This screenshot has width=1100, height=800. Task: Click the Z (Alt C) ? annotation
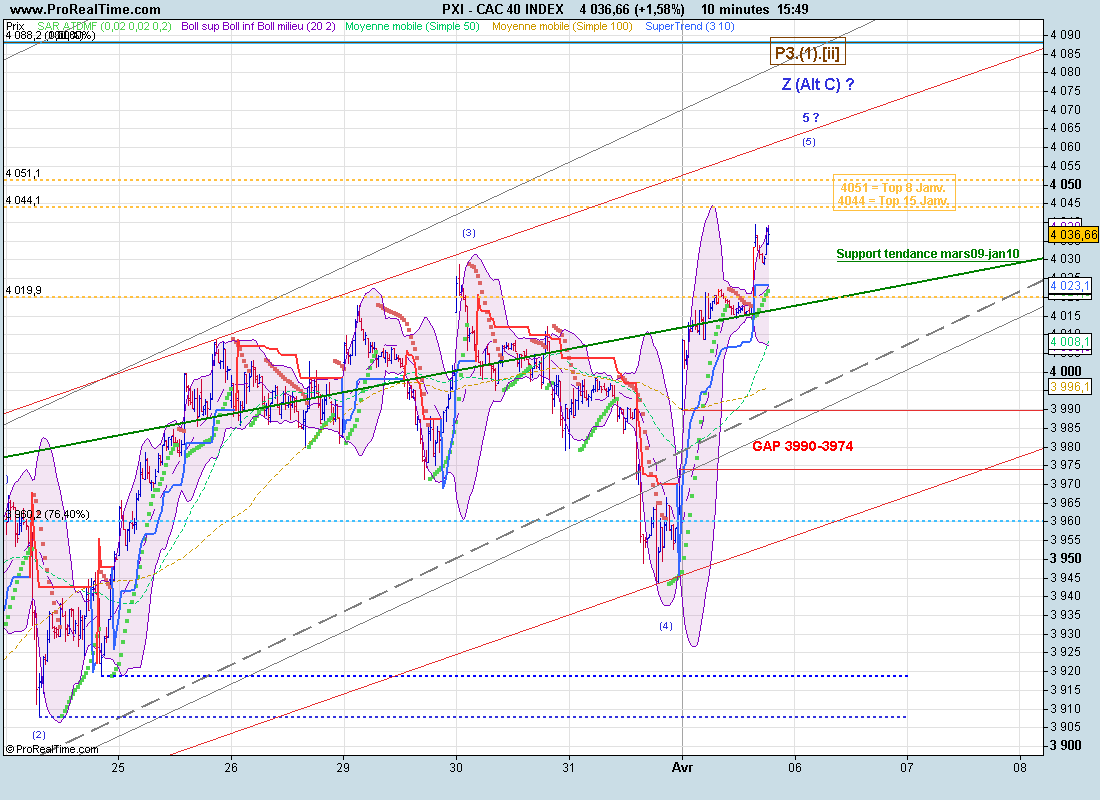pyautogui.click(x=818, y=84)
